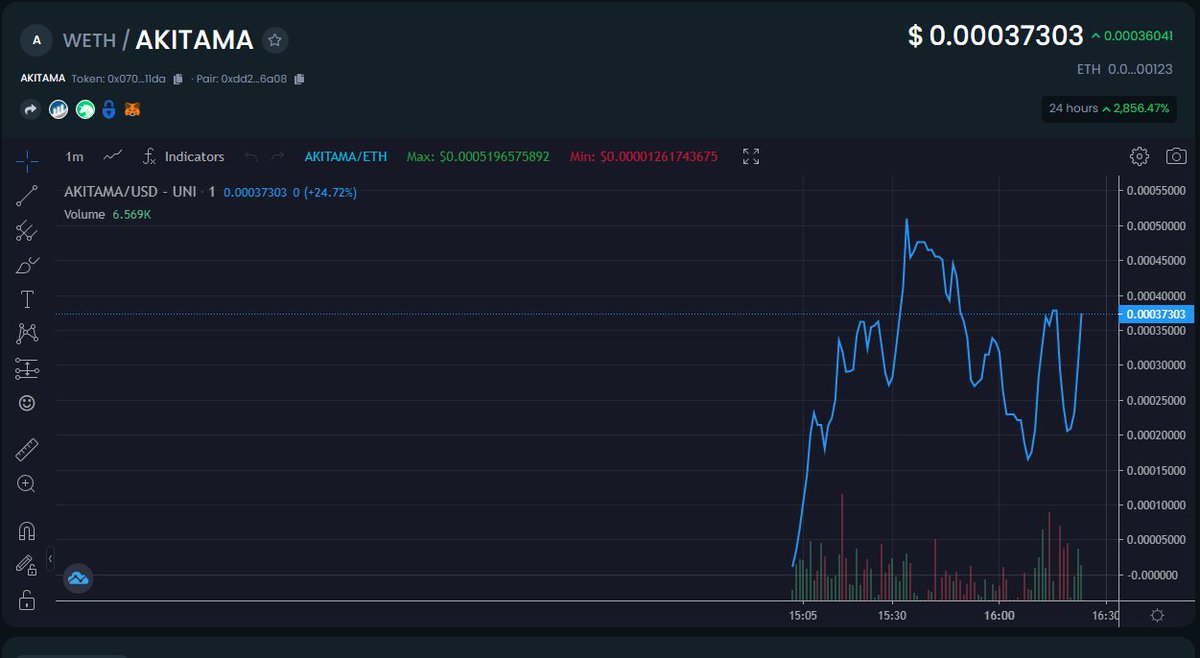Toggle stay in drawing mode pencil-lock
Screen dimensions: 1200x658
[x=27, y=565]
